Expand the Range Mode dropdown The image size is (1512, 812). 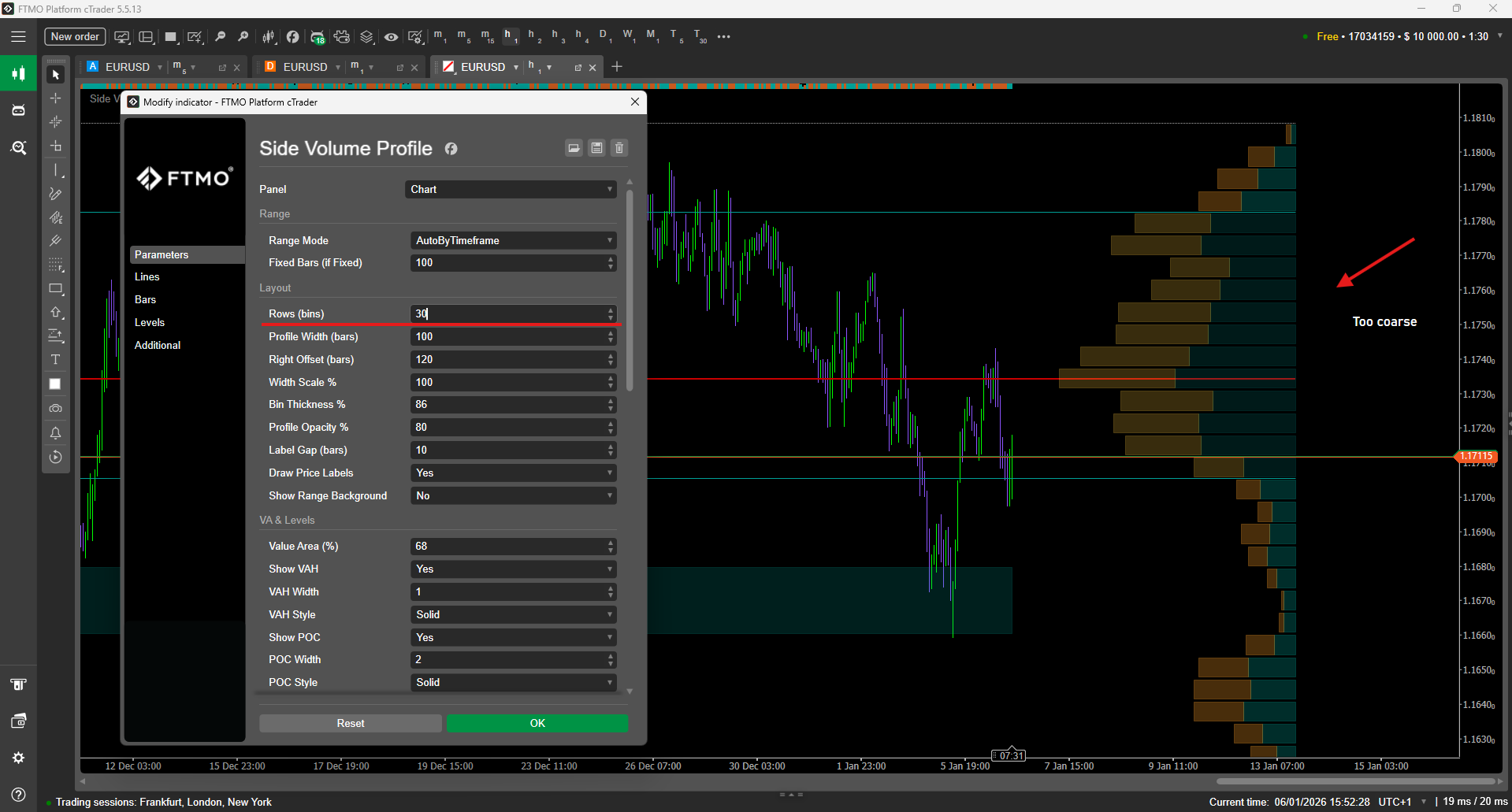click(512, 241)
